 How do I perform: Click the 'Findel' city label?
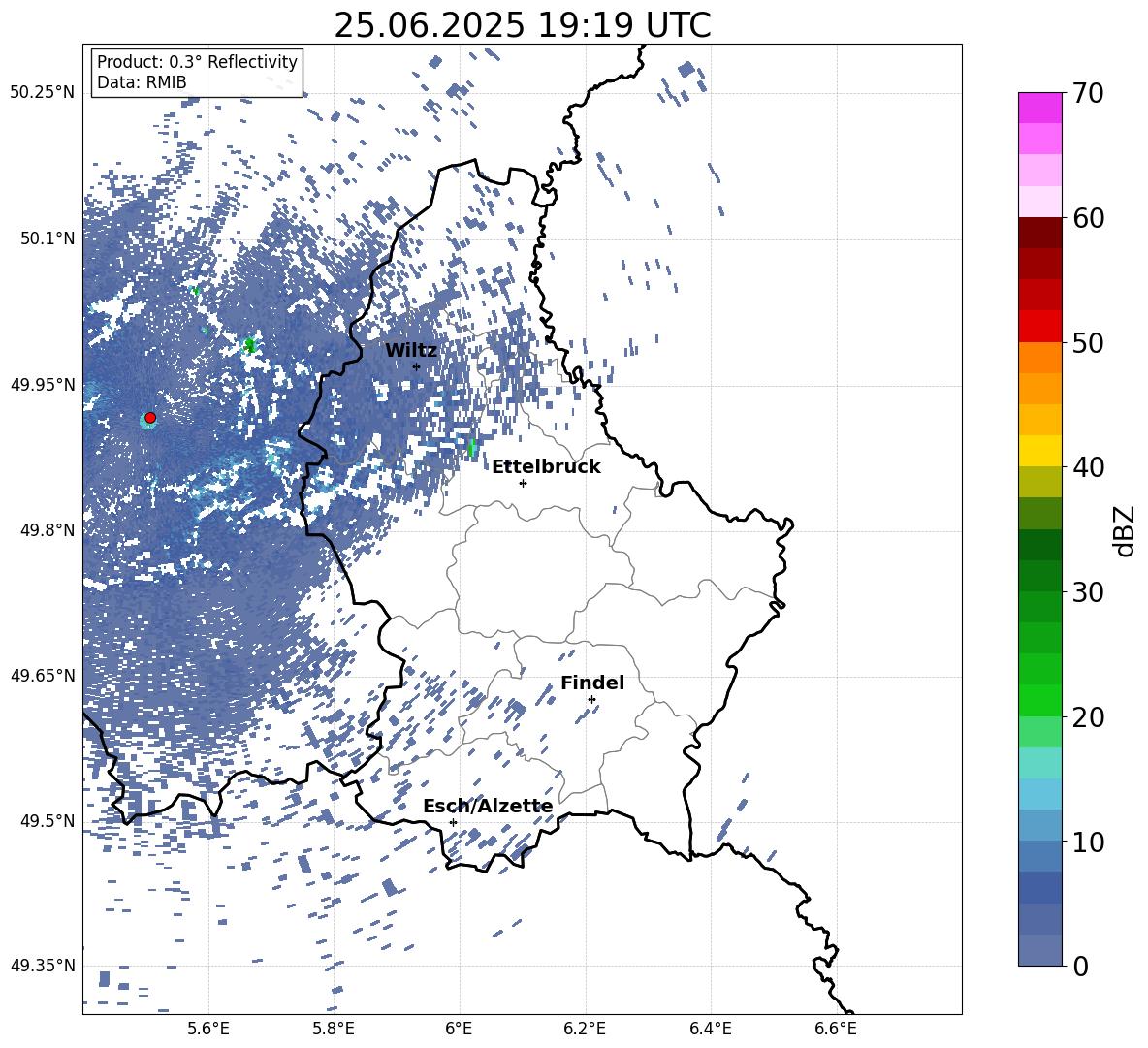[592, 683]
